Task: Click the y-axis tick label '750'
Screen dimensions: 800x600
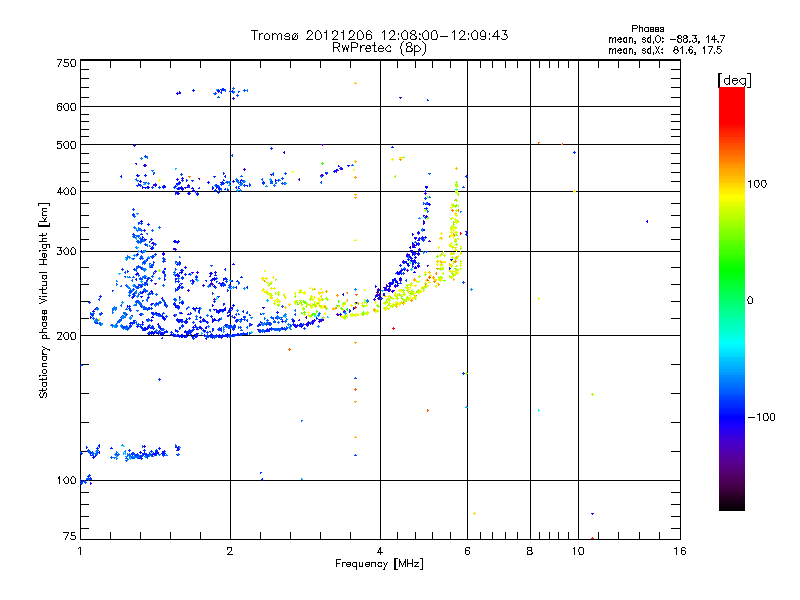Action: pyautogui.click(x=66, y=63)
